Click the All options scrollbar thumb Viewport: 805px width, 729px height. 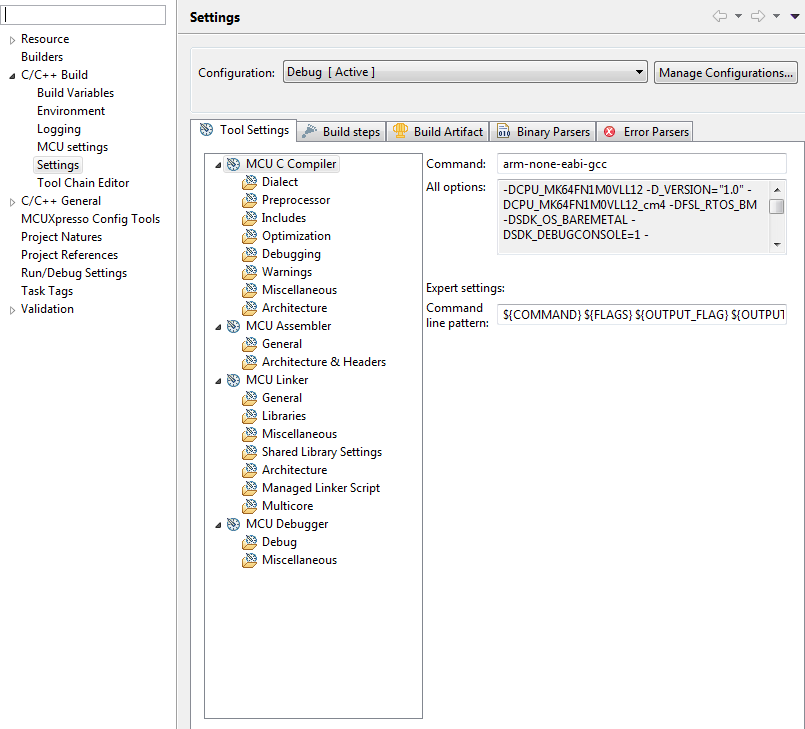777,206
